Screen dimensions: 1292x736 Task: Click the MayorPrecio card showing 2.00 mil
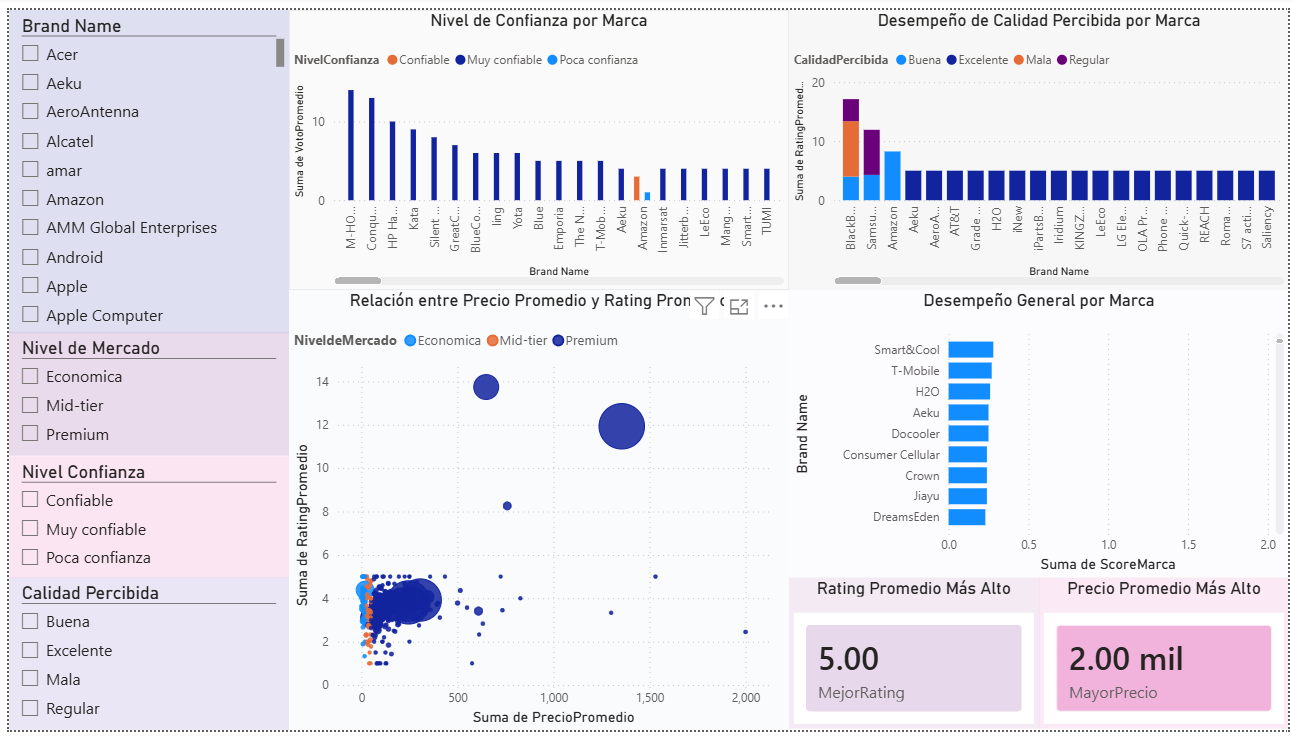click(1163, 669)
